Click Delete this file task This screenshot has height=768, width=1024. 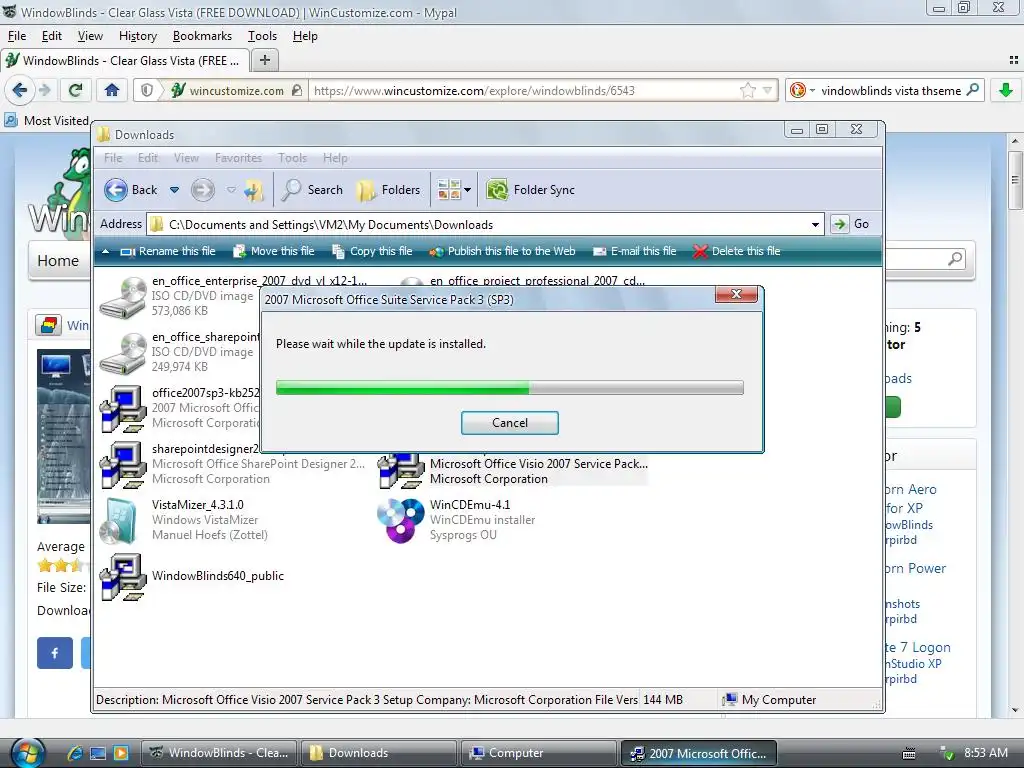[x=737, y=251]
